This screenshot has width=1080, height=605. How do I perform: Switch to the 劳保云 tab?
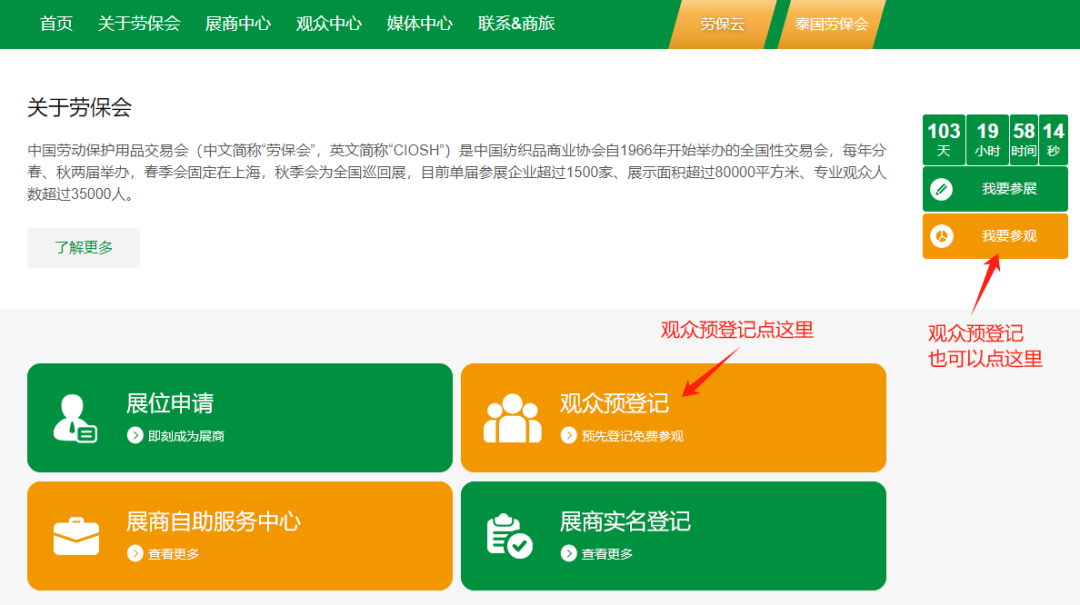pyautogui.click(x=723, y=24)
